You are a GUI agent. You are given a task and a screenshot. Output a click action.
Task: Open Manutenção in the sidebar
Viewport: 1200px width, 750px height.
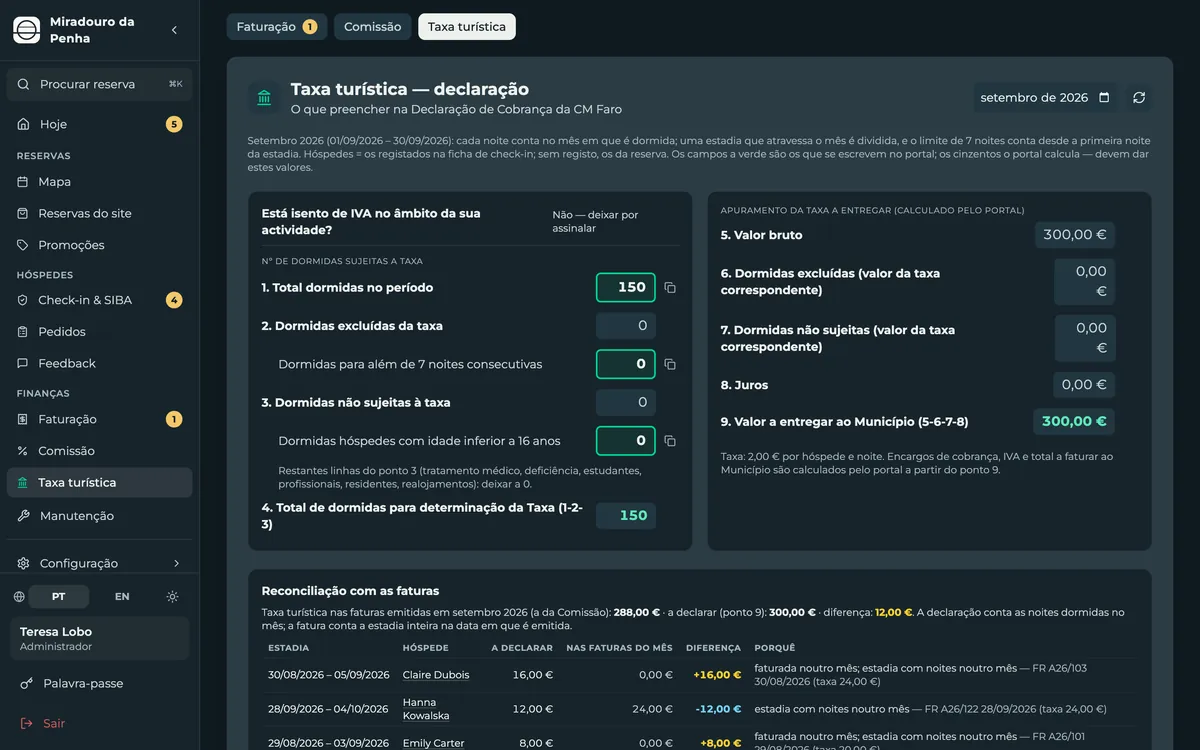coord(100,516)
